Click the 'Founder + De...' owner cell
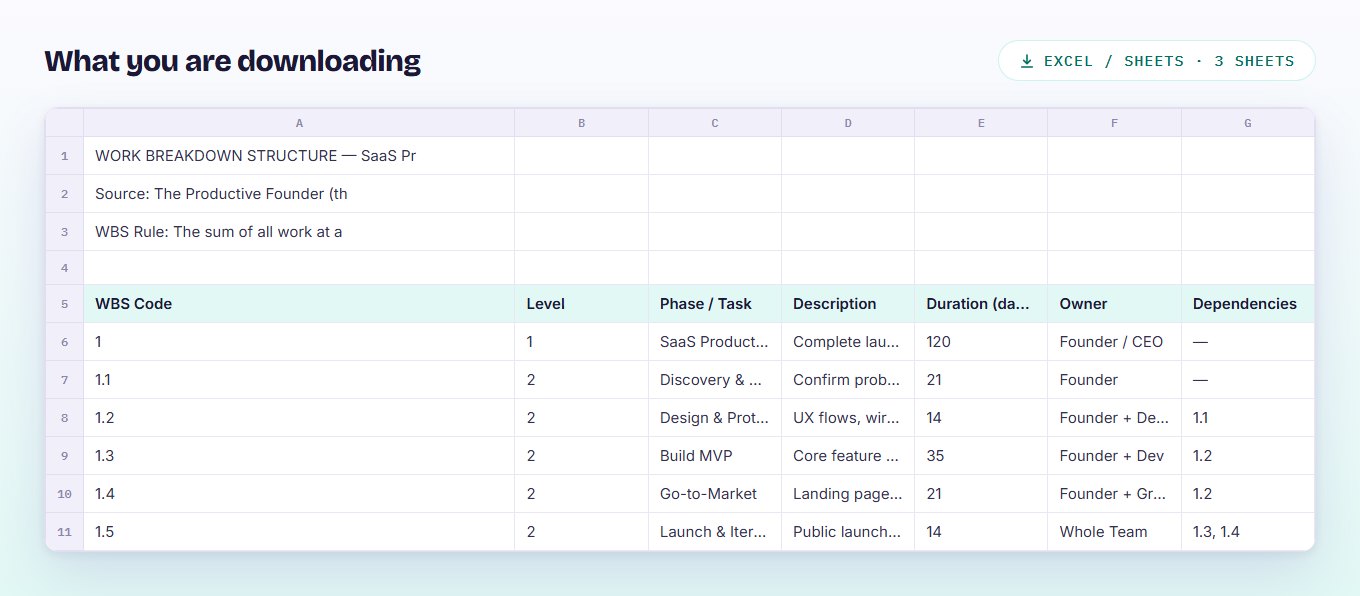Screen dimensions: 1360x596 (x=1114, y=418)
